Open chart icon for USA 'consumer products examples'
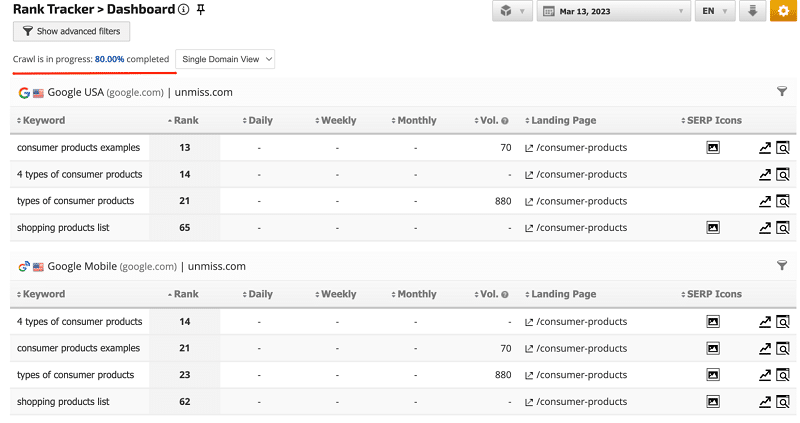The image size is (800, 423). coord(765,148)
